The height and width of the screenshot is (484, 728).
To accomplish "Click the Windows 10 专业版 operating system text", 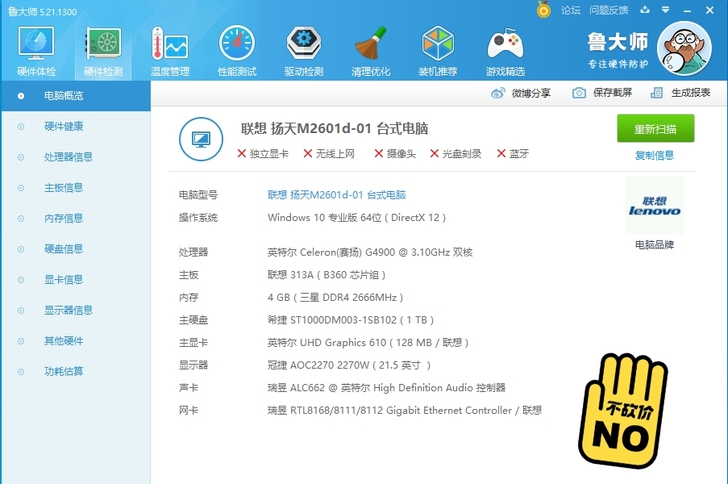I will point(357,217).
